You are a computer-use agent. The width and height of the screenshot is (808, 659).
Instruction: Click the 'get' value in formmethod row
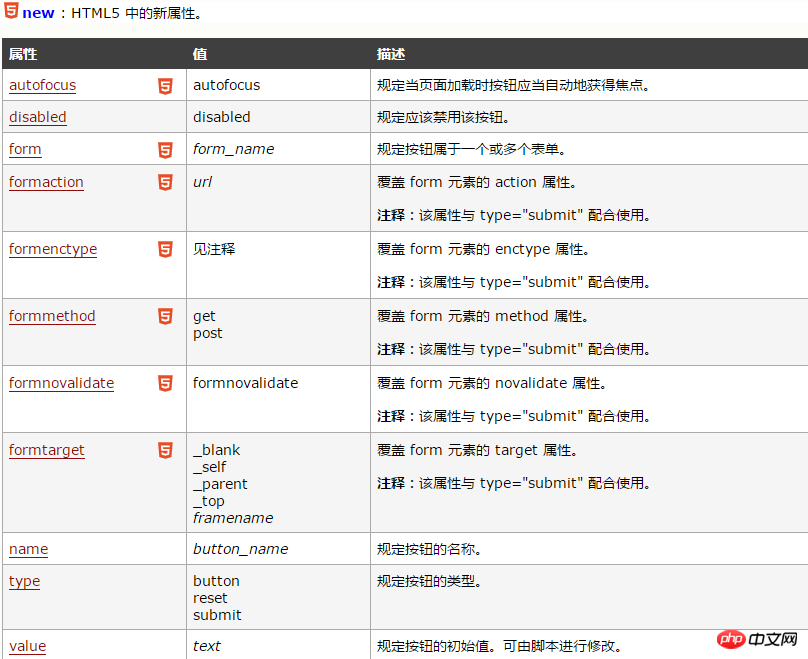coord(204,316)
